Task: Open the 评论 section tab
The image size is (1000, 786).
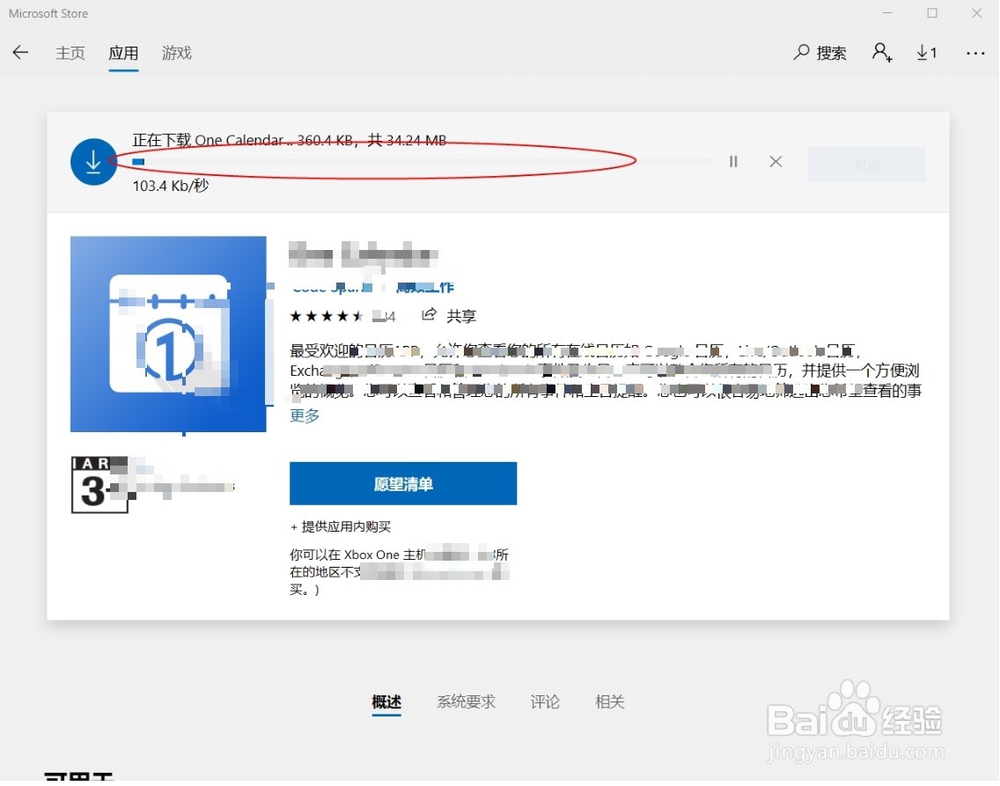Action: click(545, 702)
